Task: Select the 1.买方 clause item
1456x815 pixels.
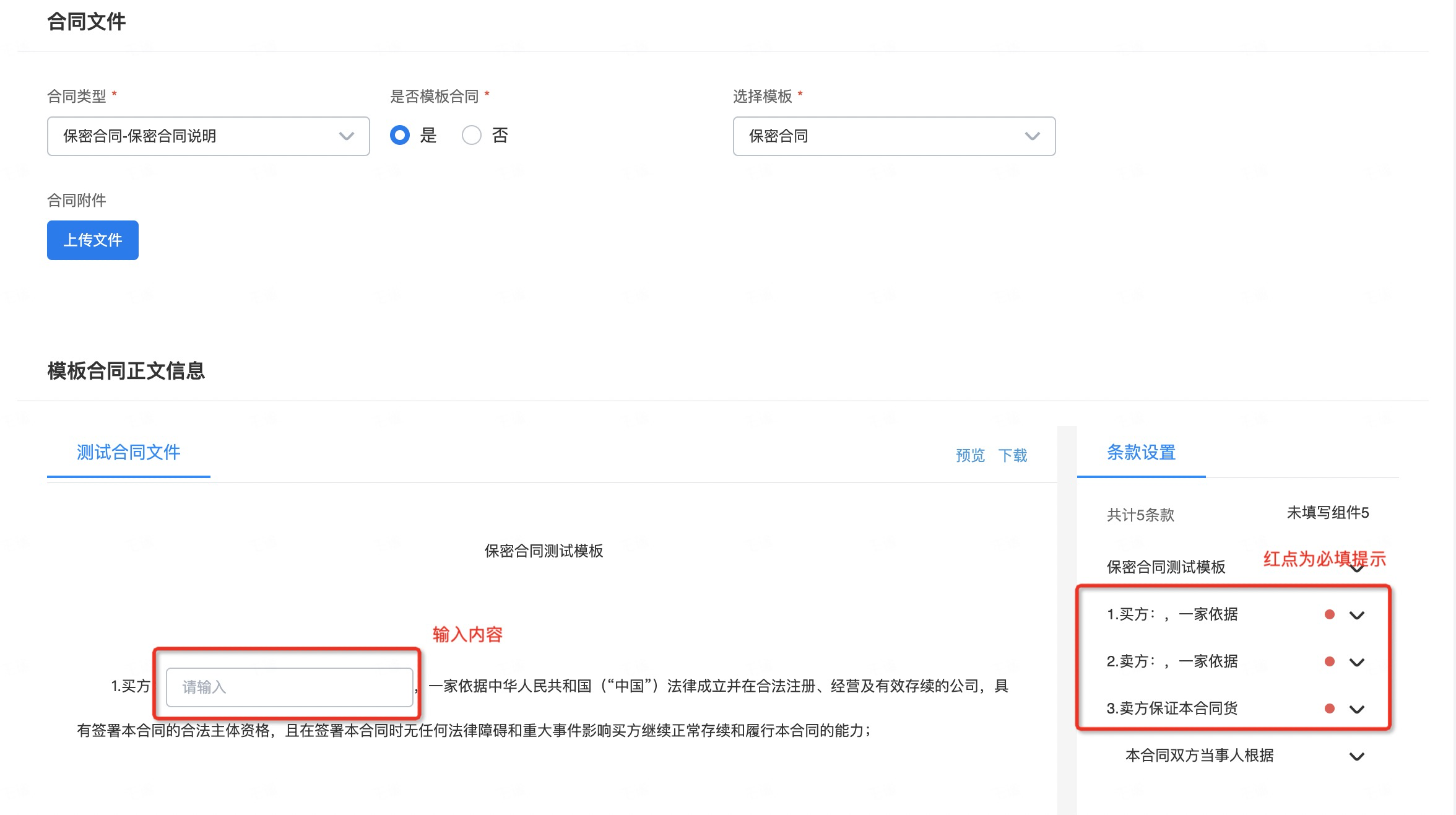Action: (x=1172, y=614)
